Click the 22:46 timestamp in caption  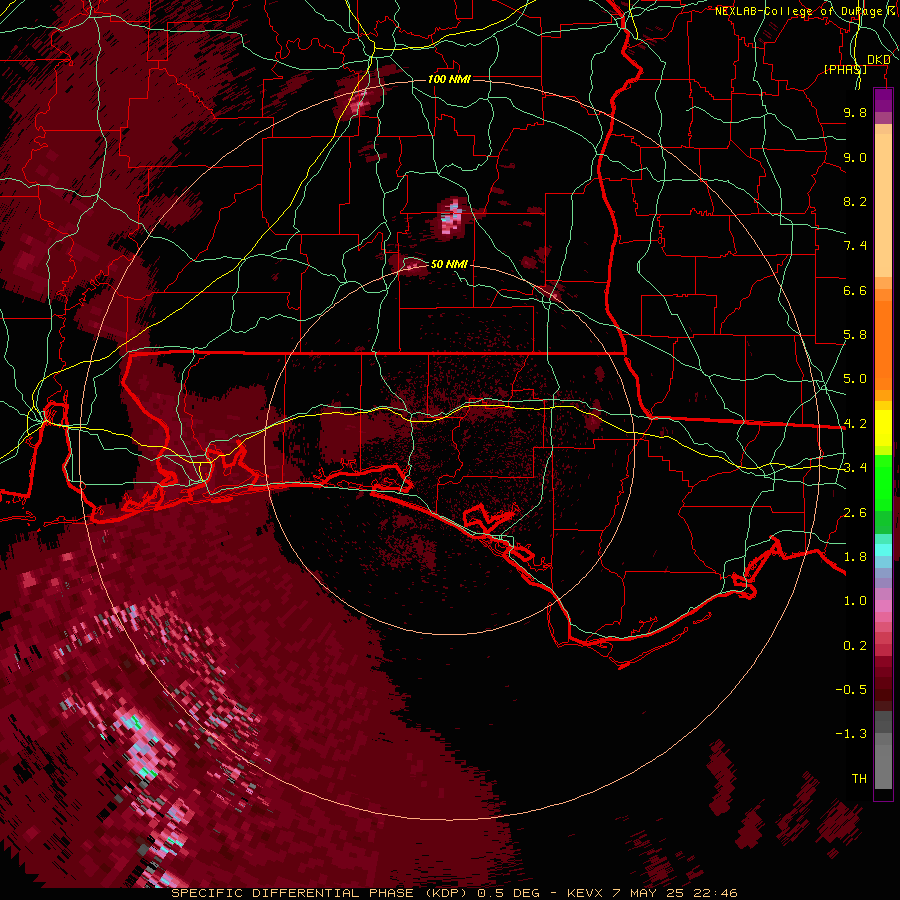click(x=715, y=893)
